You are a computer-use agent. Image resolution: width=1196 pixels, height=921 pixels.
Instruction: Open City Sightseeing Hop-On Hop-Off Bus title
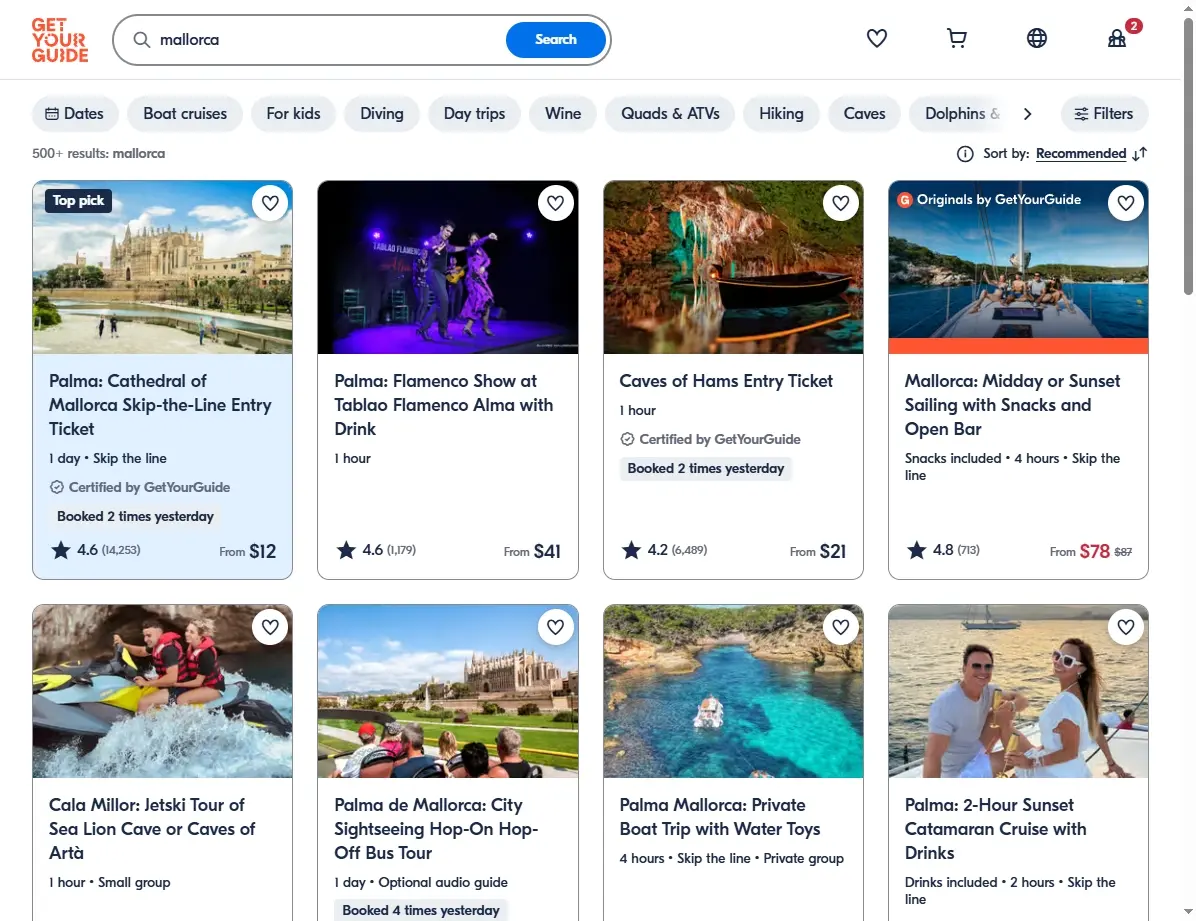tap(436, 829)
